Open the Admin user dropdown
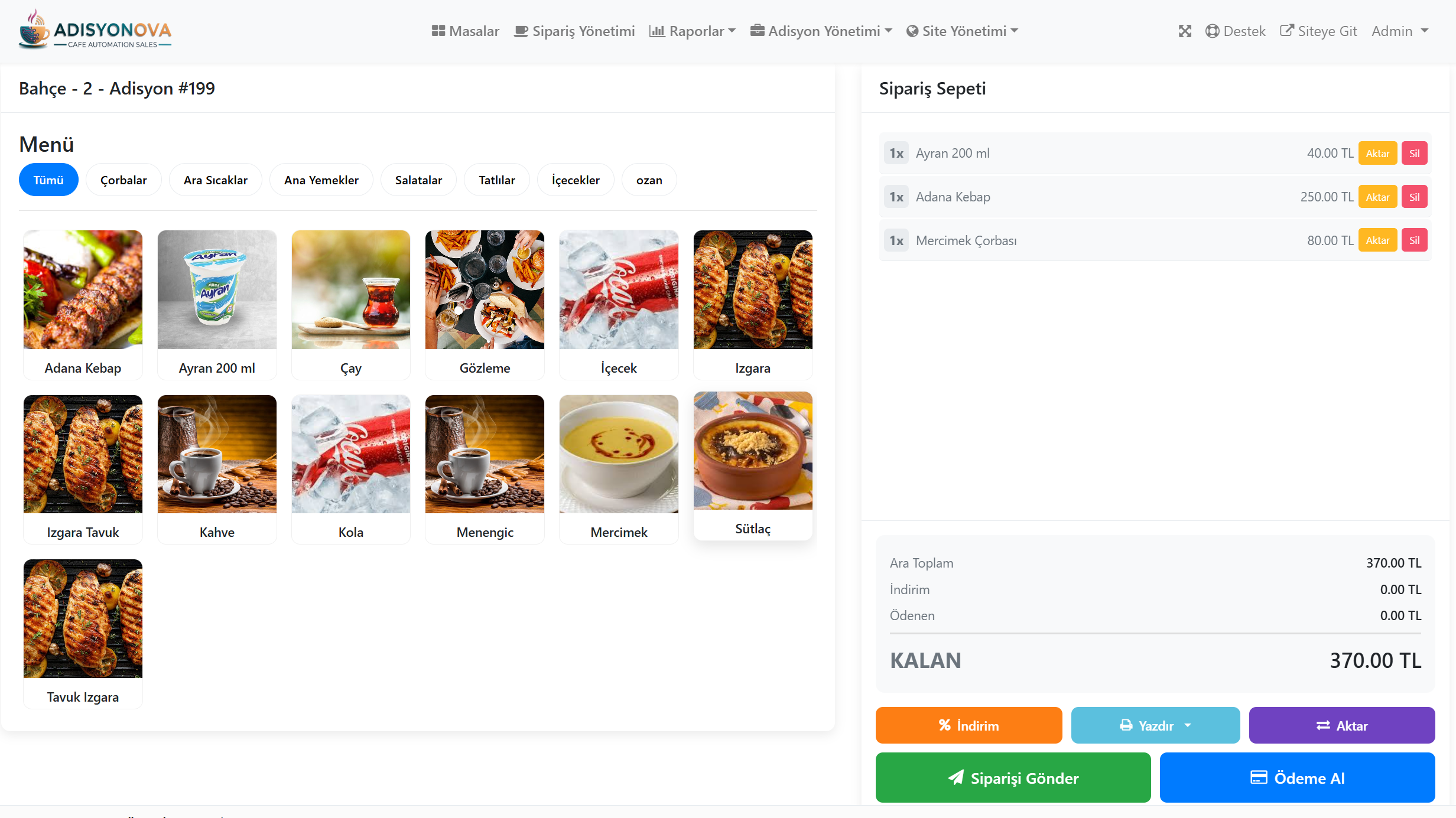1456x818 pixels. tap(1399, 31)
